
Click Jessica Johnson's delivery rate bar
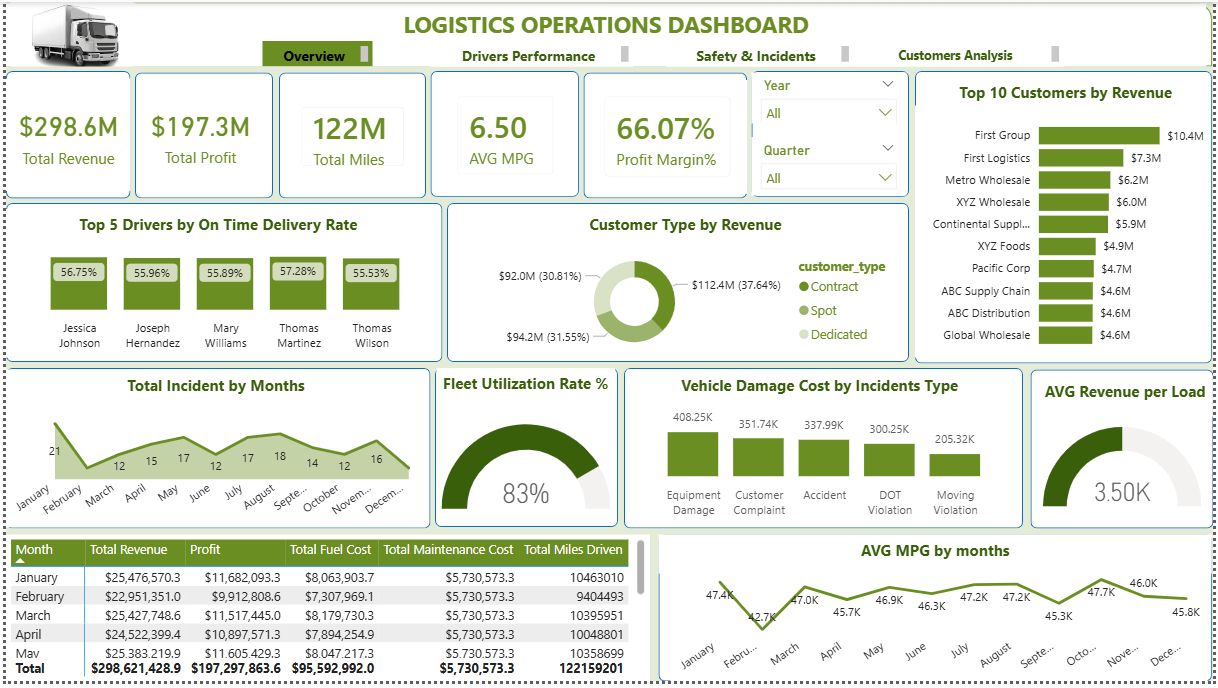(x=79, y=284)
